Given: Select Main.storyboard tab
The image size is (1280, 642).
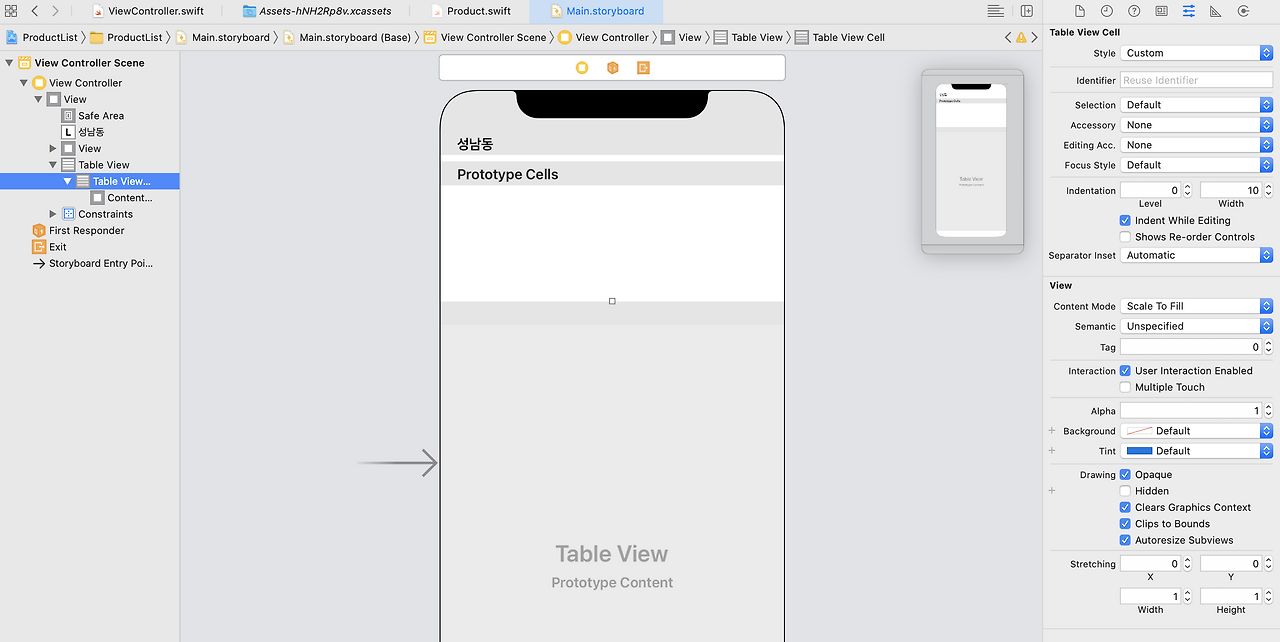Looking at the screenshot, I should pos(596,11).
